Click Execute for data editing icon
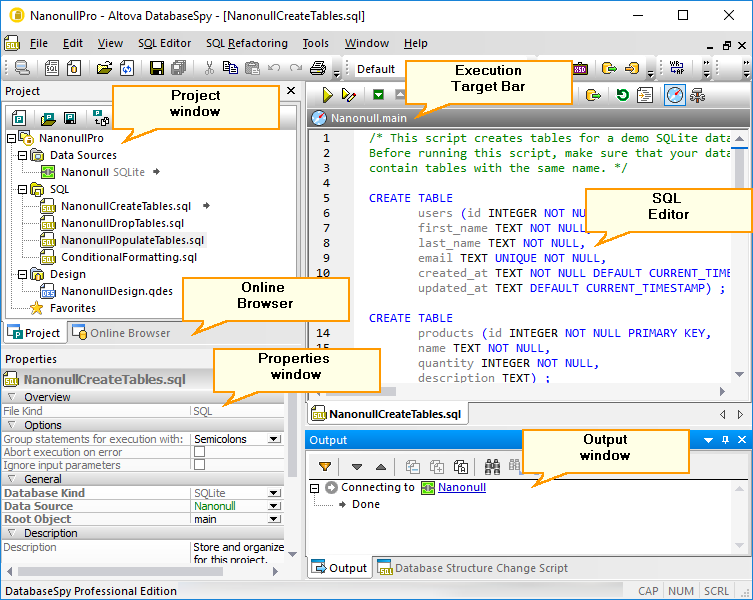Viewport: 753px width, 600px height. (x=349, y=95)
